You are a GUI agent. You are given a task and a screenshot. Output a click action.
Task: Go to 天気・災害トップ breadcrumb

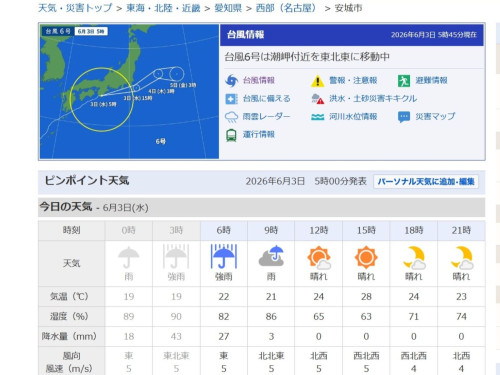click(x=75, y=8)
